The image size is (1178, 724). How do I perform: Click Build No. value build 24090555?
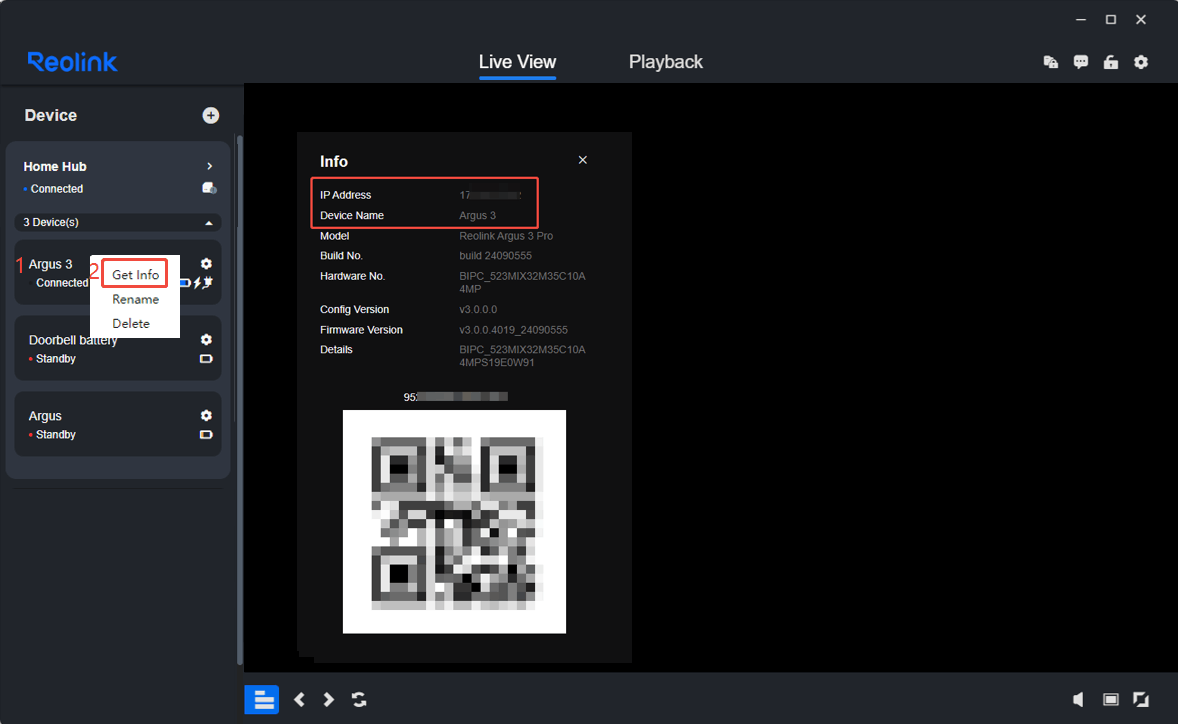495,255
